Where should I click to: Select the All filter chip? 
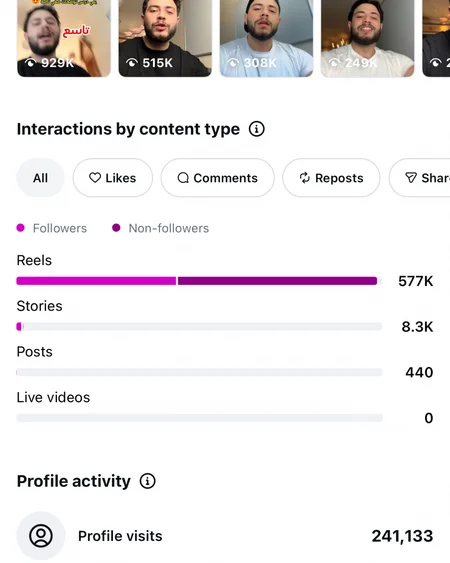tap(40, 178)
